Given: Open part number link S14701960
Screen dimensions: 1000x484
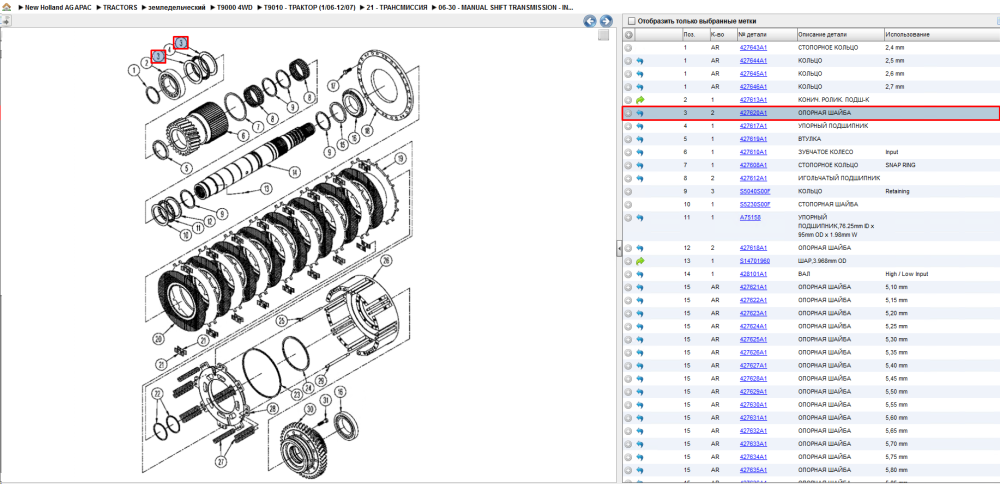Looking at the screenshot, I should tap(755, 261).
